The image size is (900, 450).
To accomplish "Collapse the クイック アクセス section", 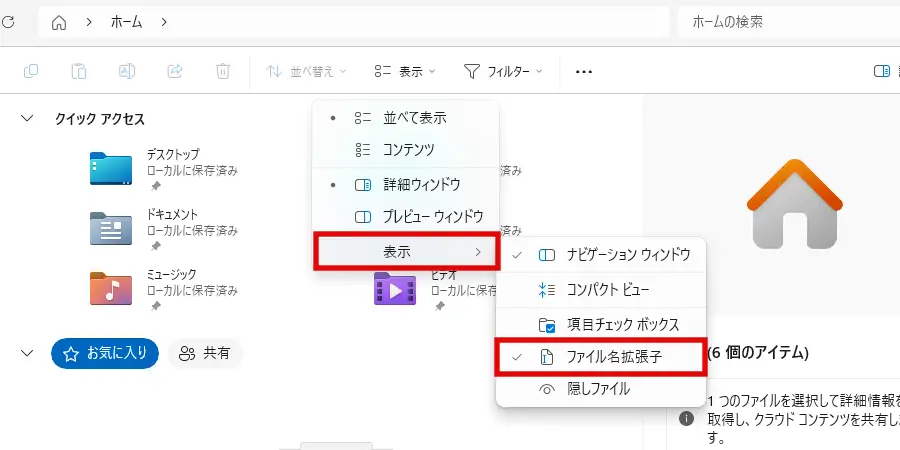I will (x=27, y=118).
